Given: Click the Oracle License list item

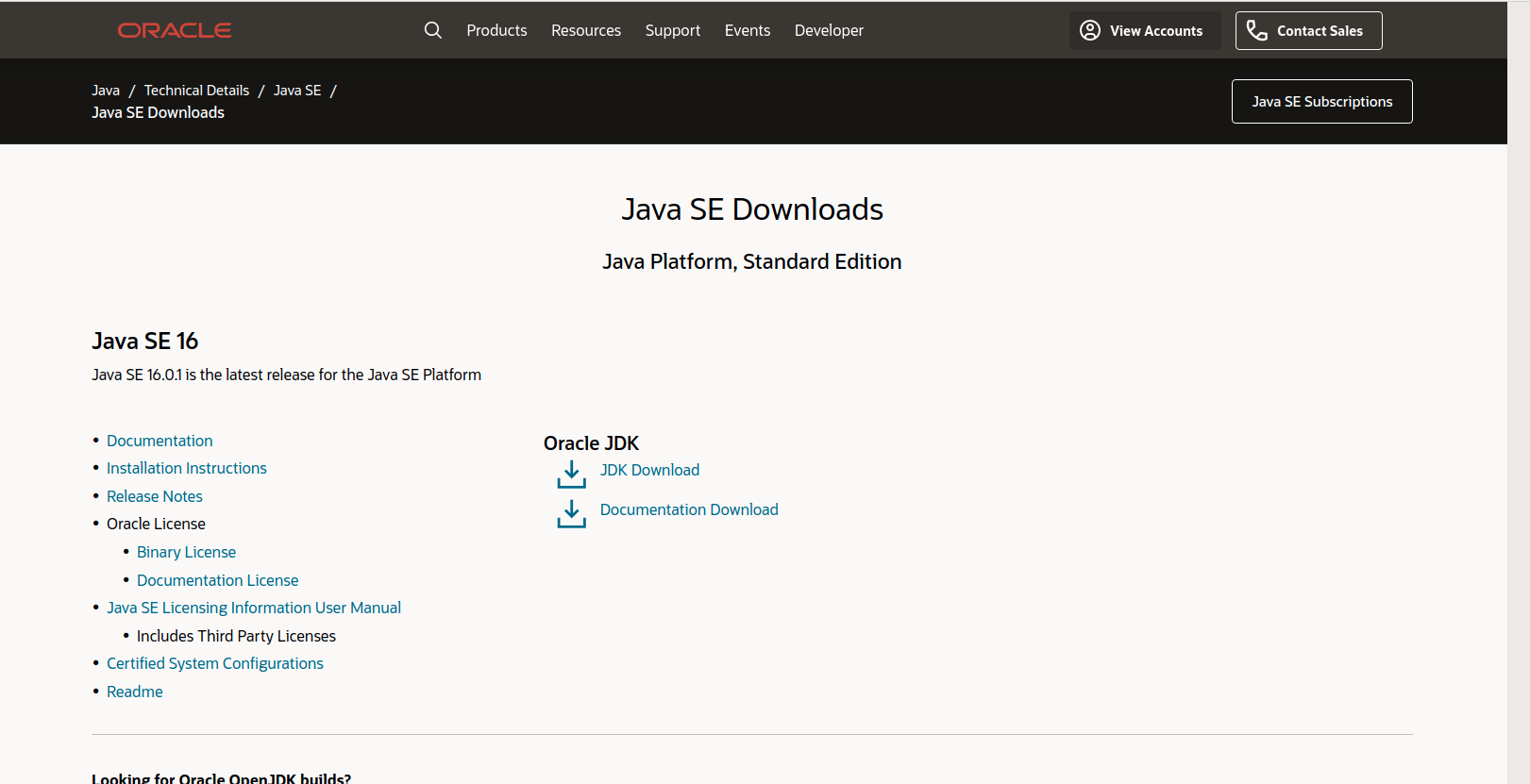Looking at the screenshot, I should 156,524.
